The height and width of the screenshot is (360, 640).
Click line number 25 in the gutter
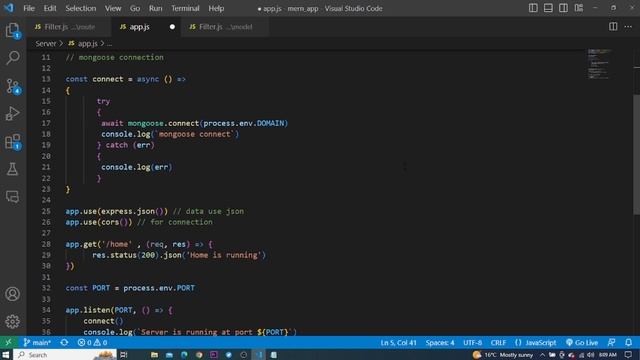click(46, 211)
